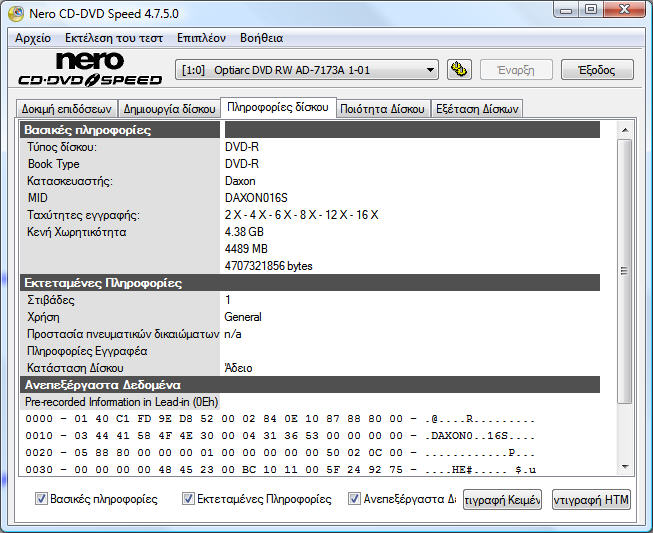Click the Πληροφορίες Εγγραφέα label
This screenshot has width=653, height=533.
tap(87, 351)
